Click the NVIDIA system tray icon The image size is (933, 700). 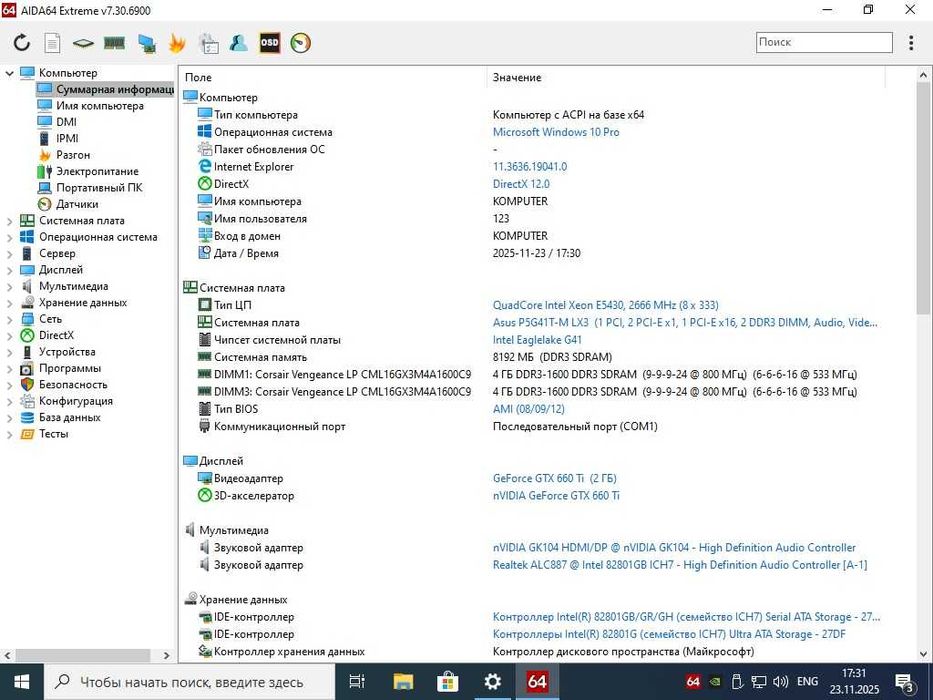716,682
